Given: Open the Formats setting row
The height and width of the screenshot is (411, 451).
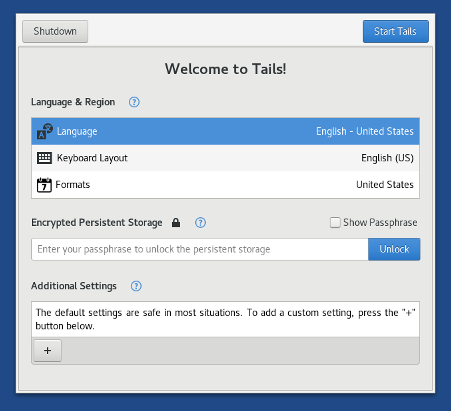Looking at the screenshot, I should (x=225, y=185).
